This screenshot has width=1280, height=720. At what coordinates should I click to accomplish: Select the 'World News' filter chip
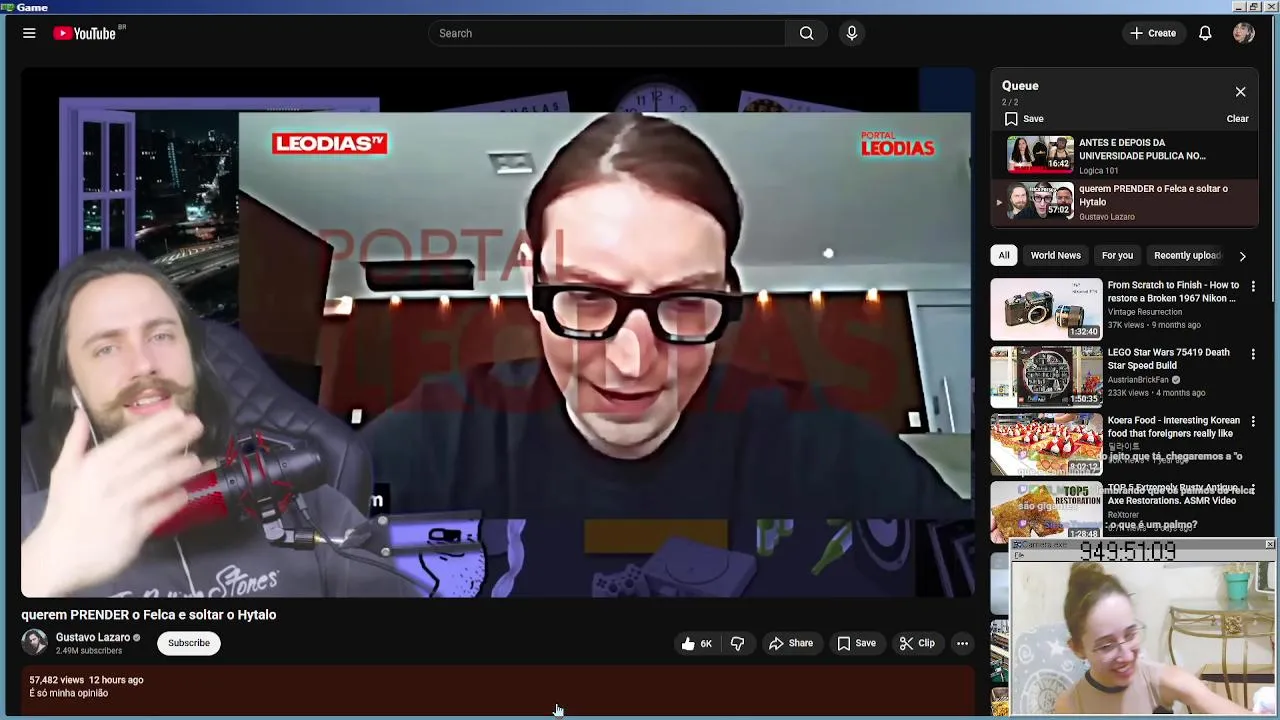[x=1055, y=255]
